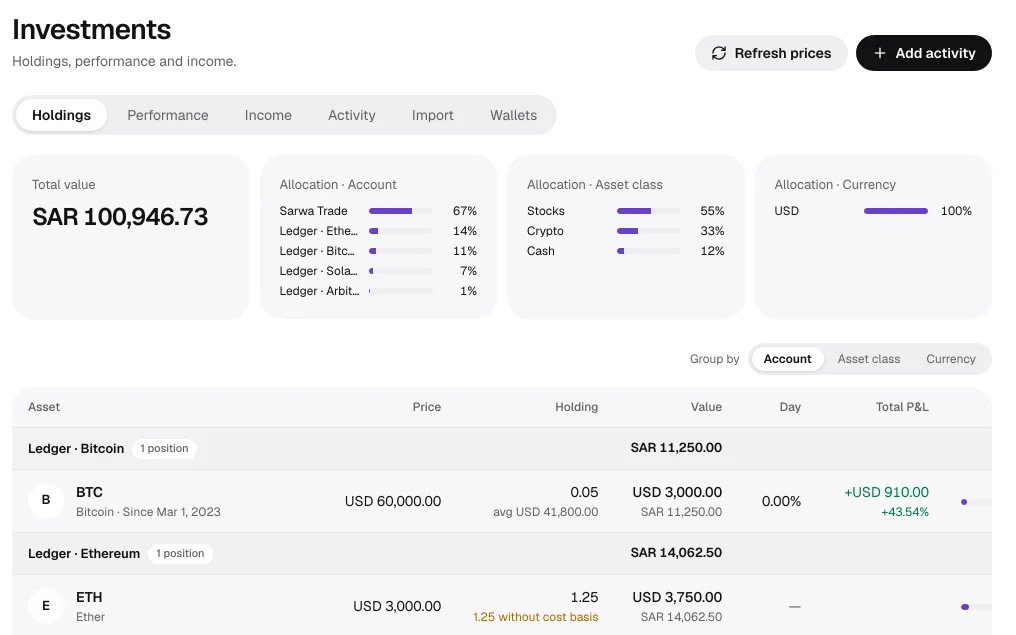Click the Holding column header
1016x635 pixels.
point(576,407)
